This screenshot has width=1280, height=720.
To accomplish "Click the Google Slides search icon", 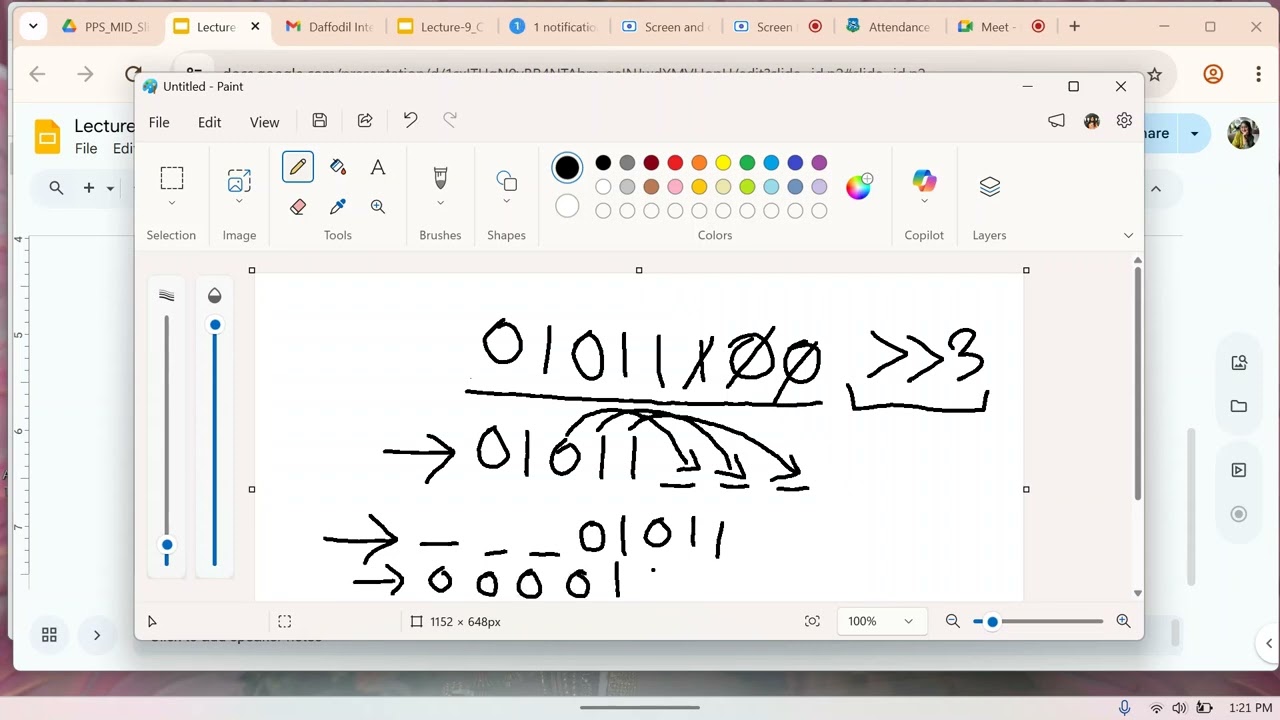I will click(x=56, y=187).
